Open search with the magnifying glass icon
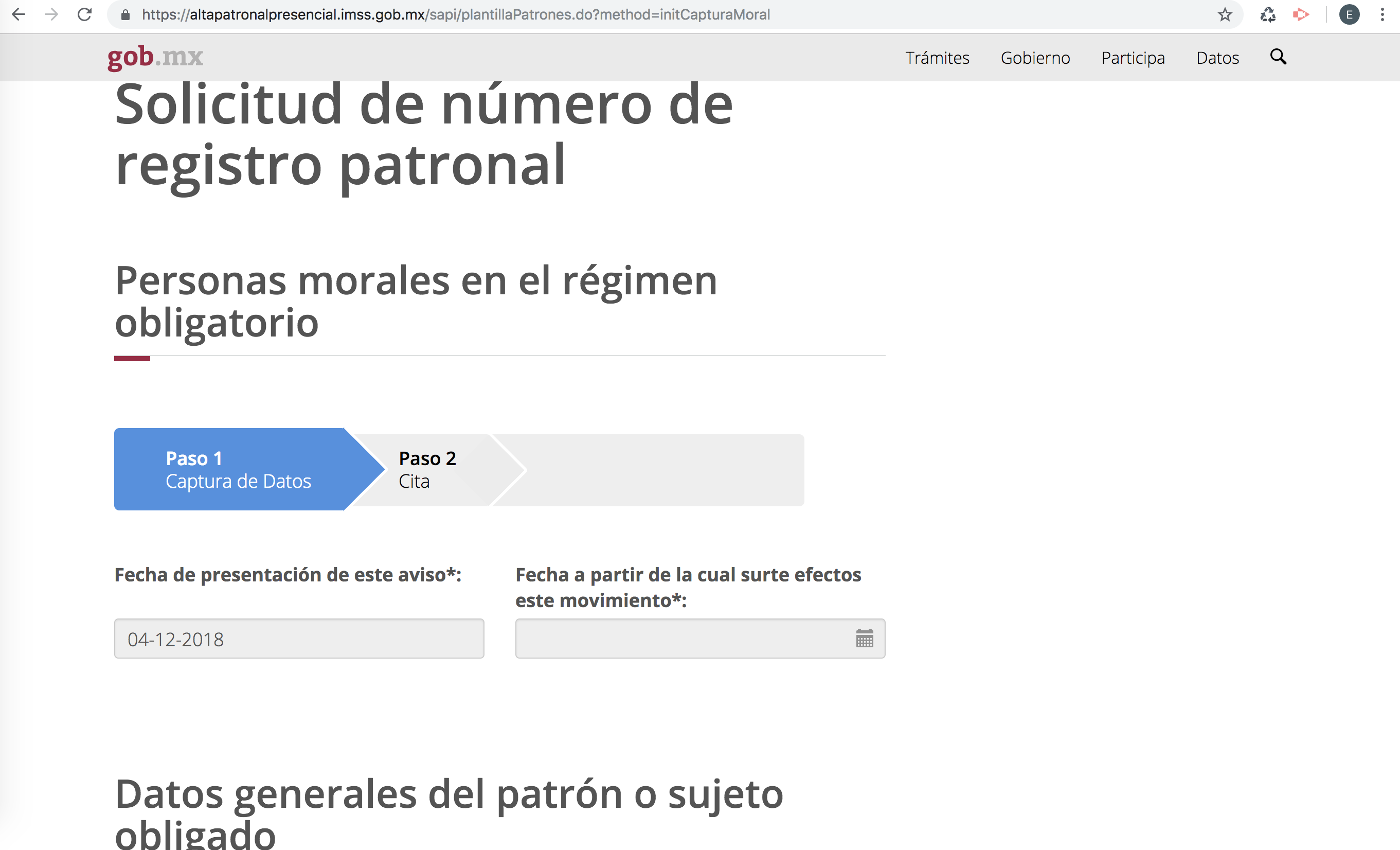Image resolution: width=1400 pixels, height=850 pixels. coord(1279,57)
